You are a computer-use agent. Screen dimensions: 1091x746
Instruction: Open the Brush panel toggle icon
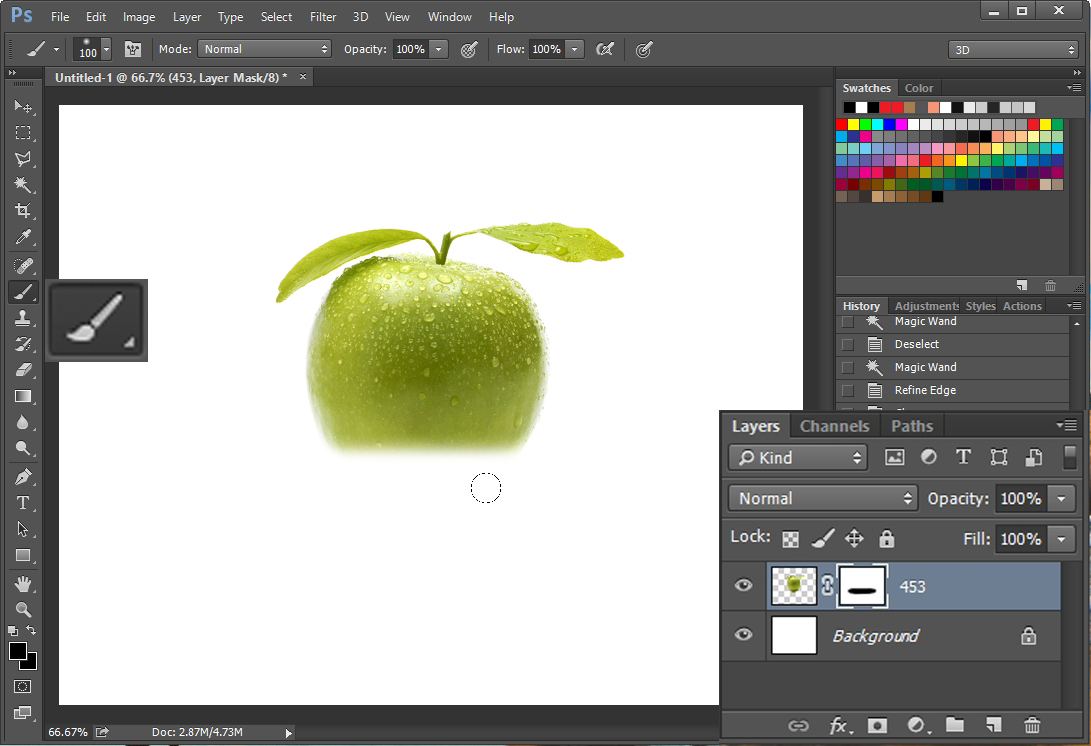click(132, 49)
